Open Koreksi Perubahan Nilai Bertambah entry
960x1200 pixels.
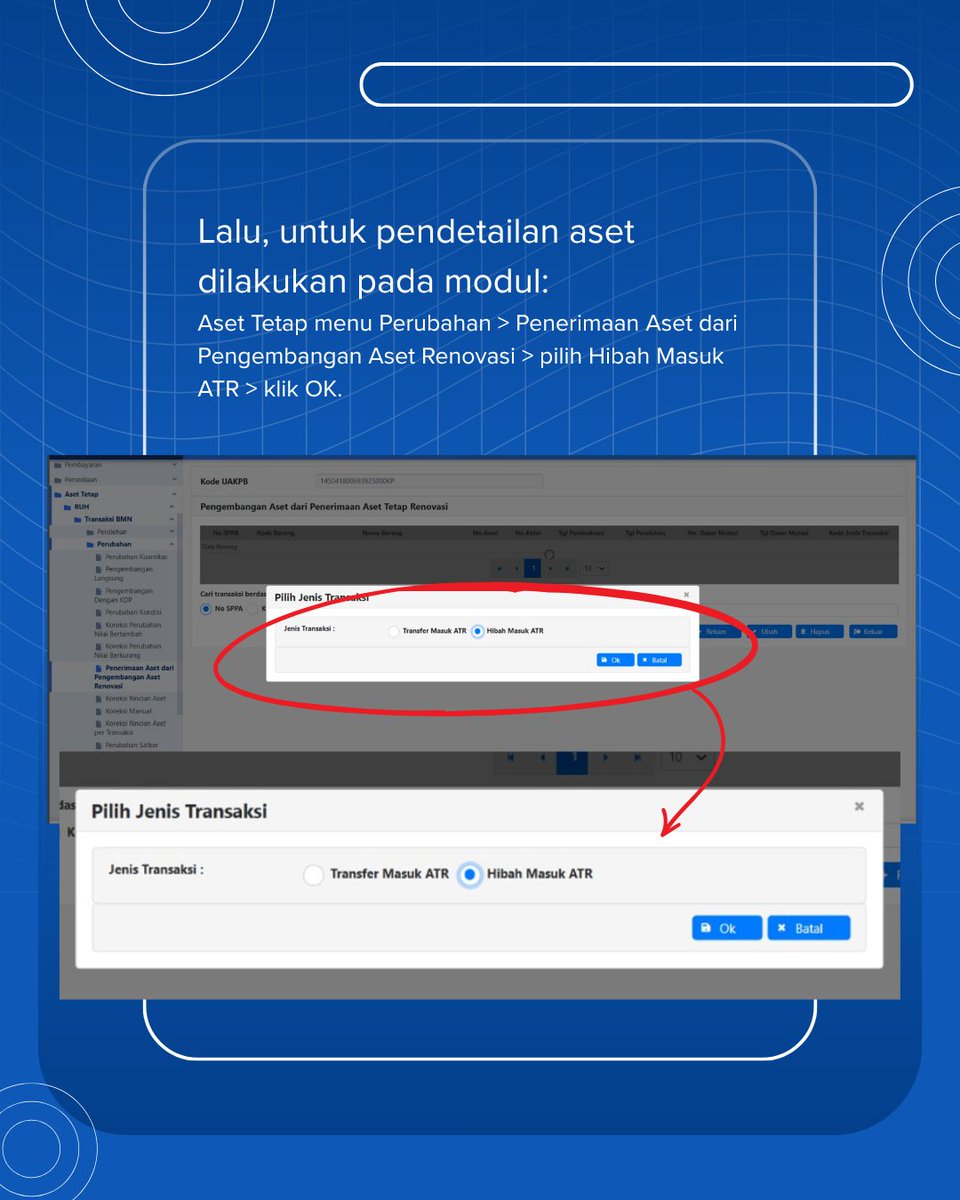point(130,629)
